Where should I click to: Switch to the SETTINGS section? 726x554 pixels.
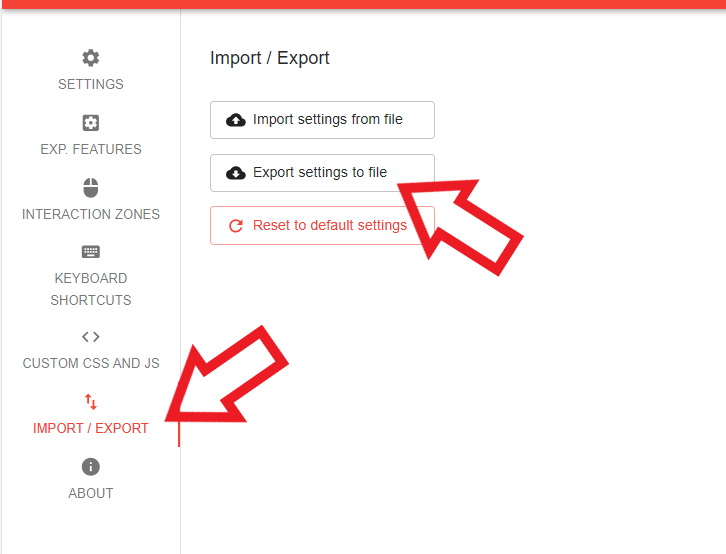click(x=91, y=84)
